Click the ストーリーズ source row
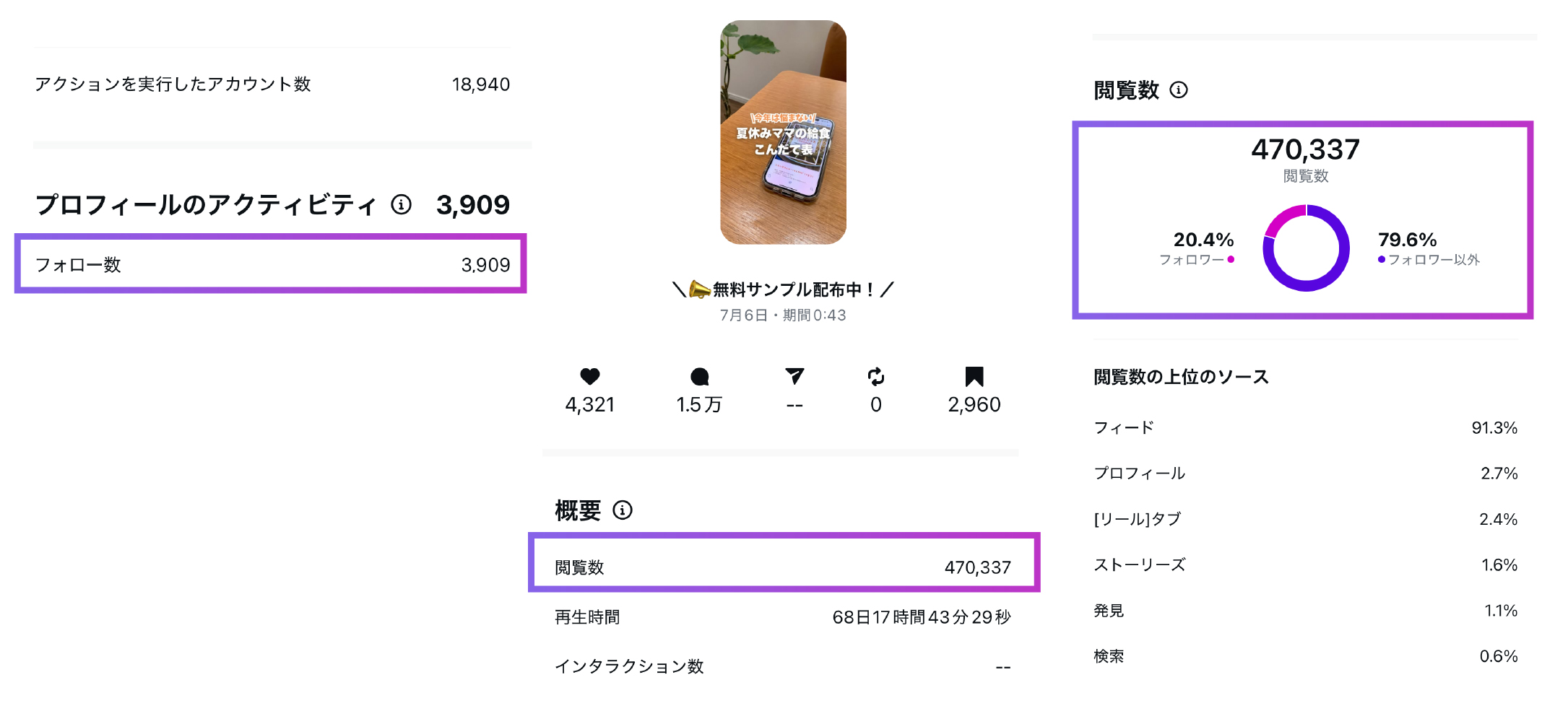This screenshot has height=706, width=1568. [1305, 565]
